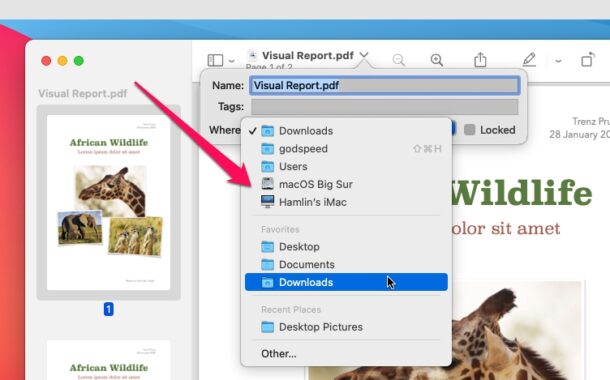
Task: Click the zoom out magnifier
Action: click(x=398, y=60)
